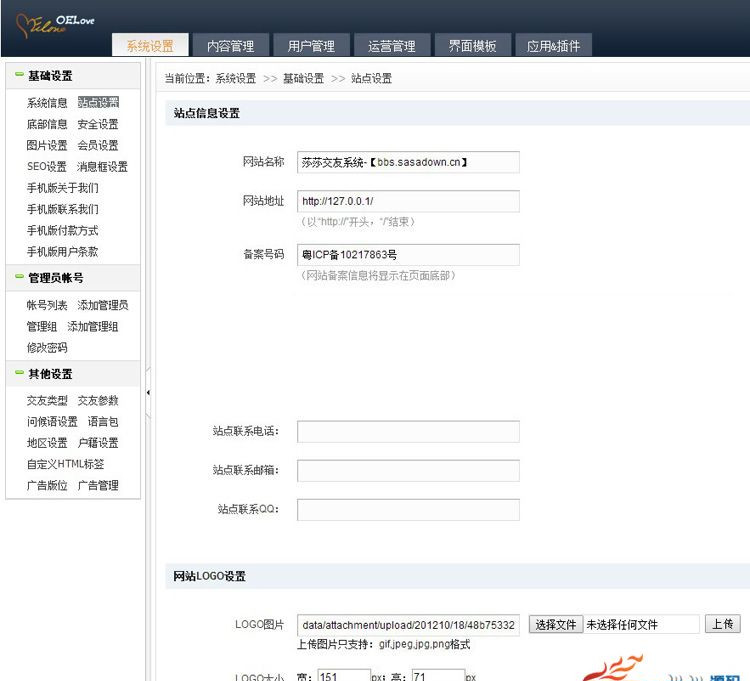Collapse the 管理员帐号 section icon
The width and height of the screenshot is (750, 681).
[x=19, y=276]
